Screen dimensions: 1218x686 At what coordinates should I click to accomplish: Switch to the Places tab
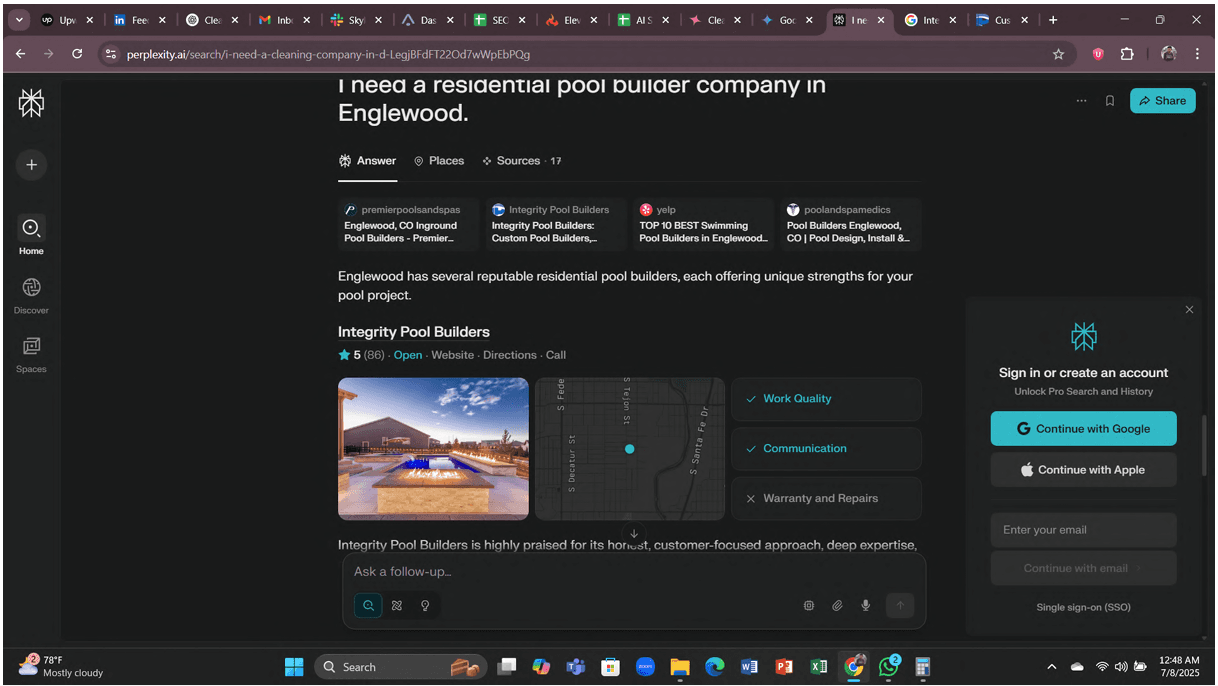439,161
